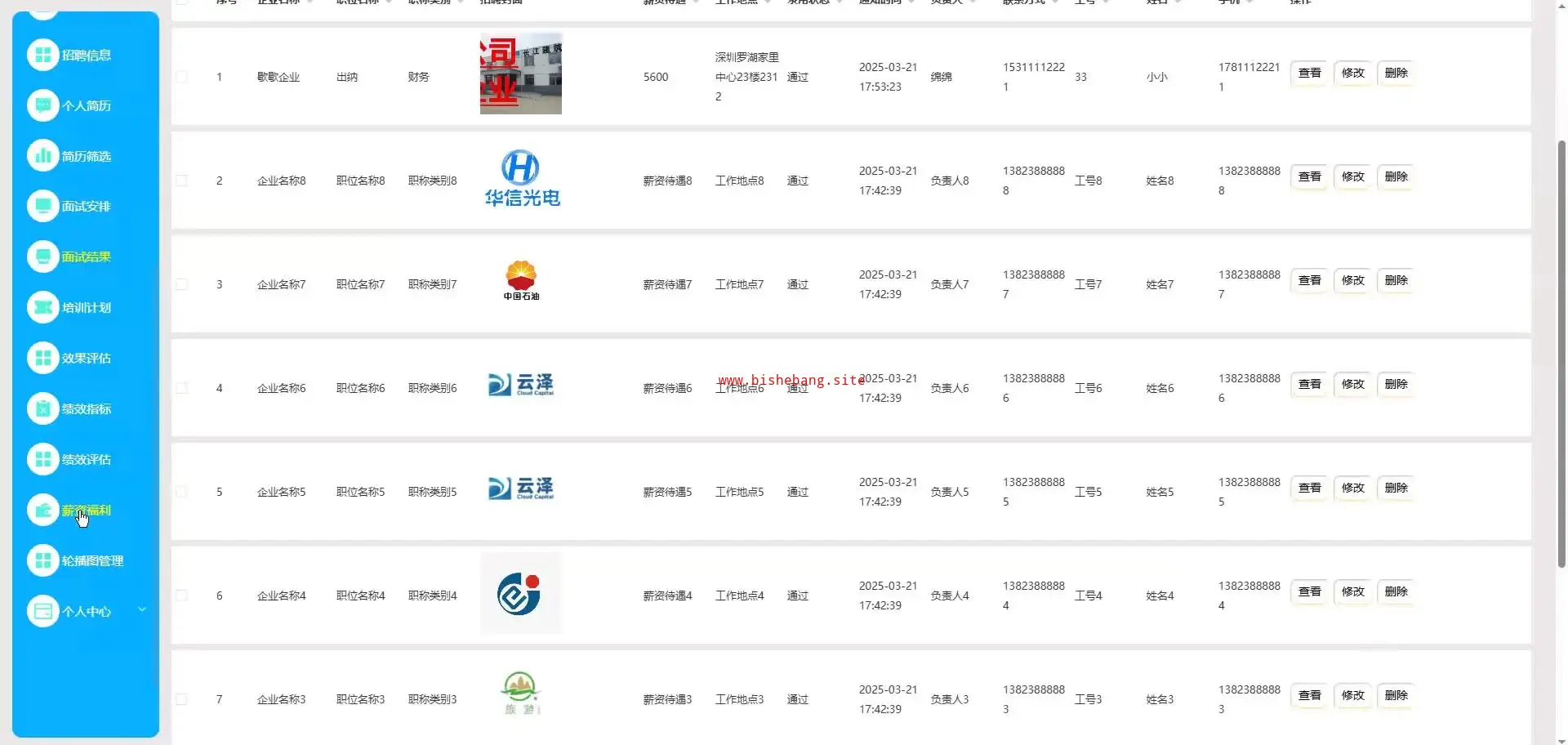Open the 绩效评估 menu item
1568x745 pixels.
click(x=86, y=459)
